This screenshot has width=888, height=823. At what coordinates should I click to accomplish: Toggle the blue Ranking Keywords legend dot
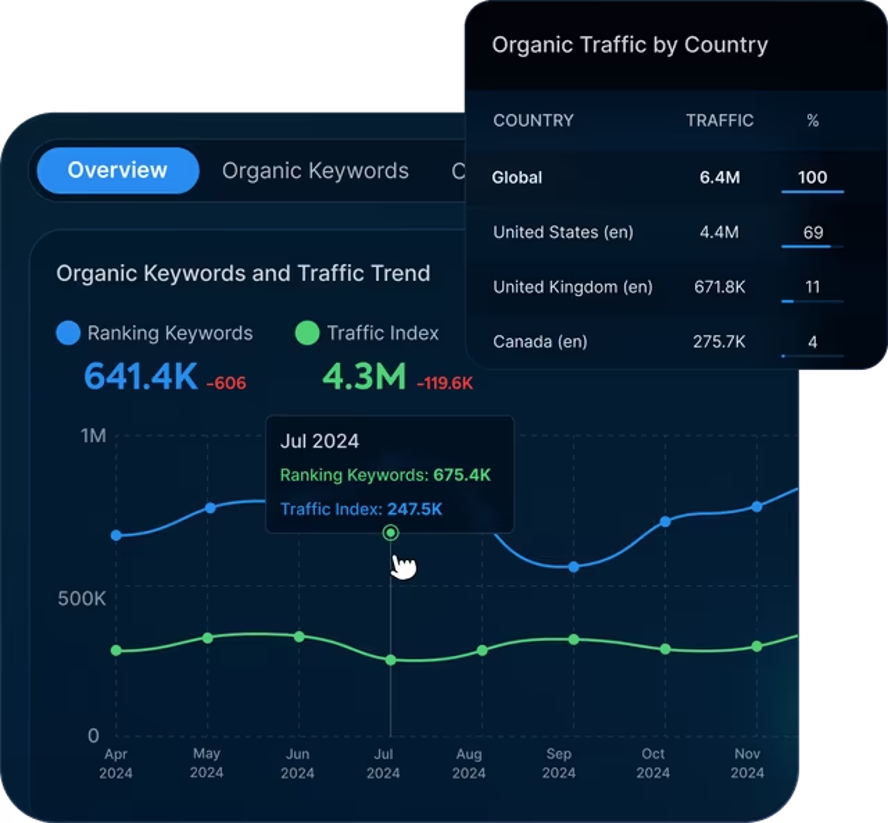[x=69, y=332]
